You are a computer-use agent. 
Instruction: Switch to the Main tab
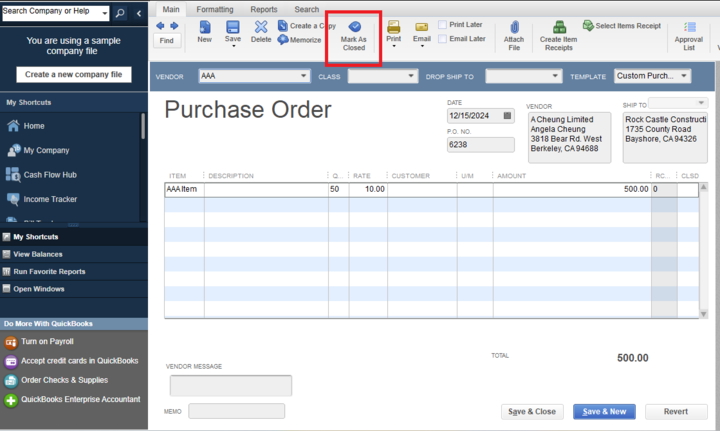pos(171,9)
